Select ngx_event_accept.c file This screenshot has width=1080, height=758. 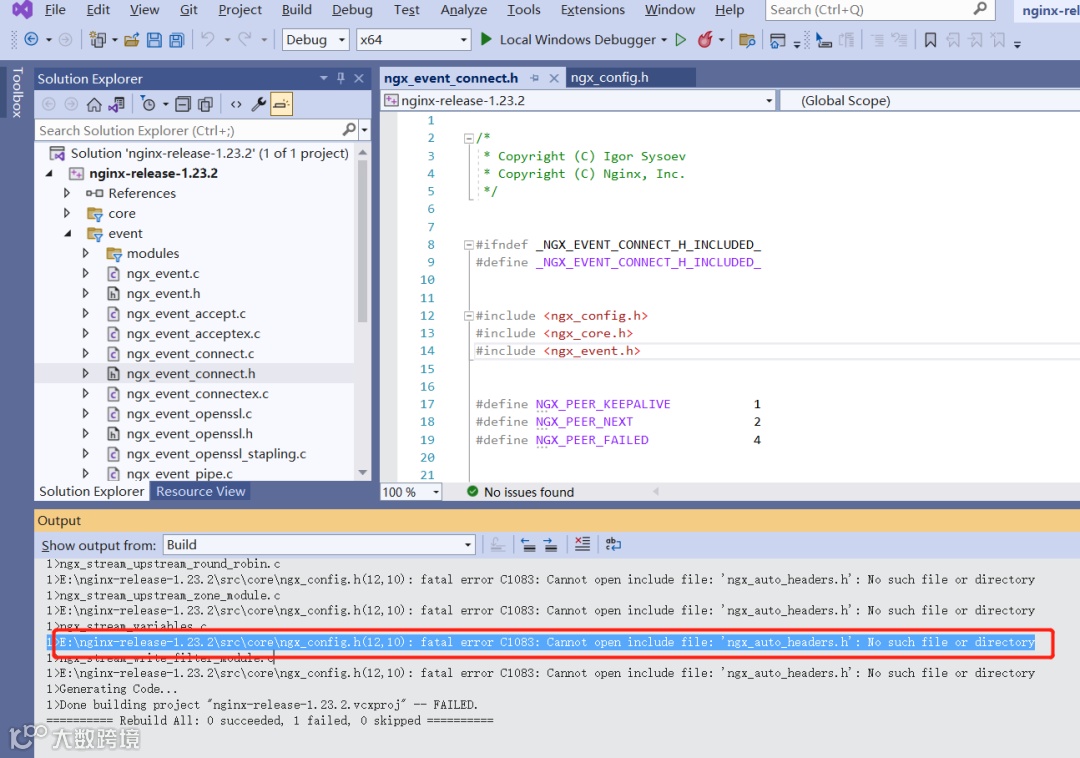186,313
